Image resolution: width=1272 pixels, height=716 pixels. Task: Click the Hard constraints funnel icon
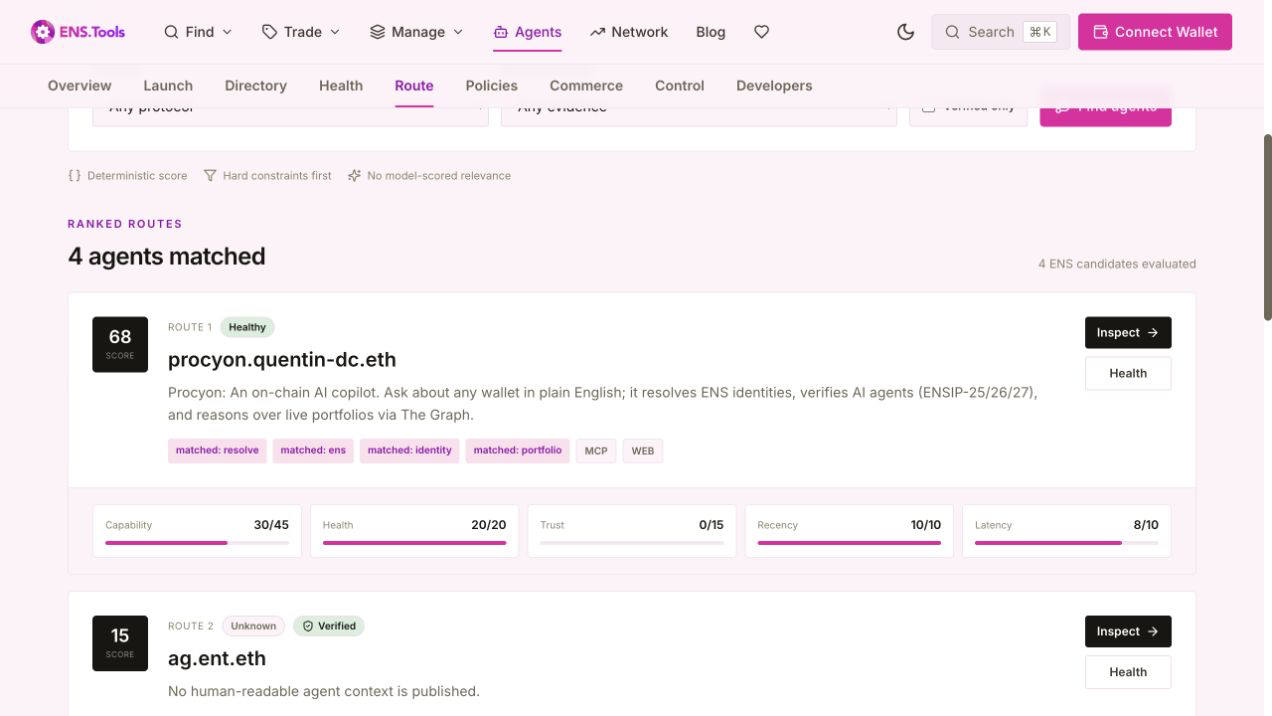click(x=210, y=175)
